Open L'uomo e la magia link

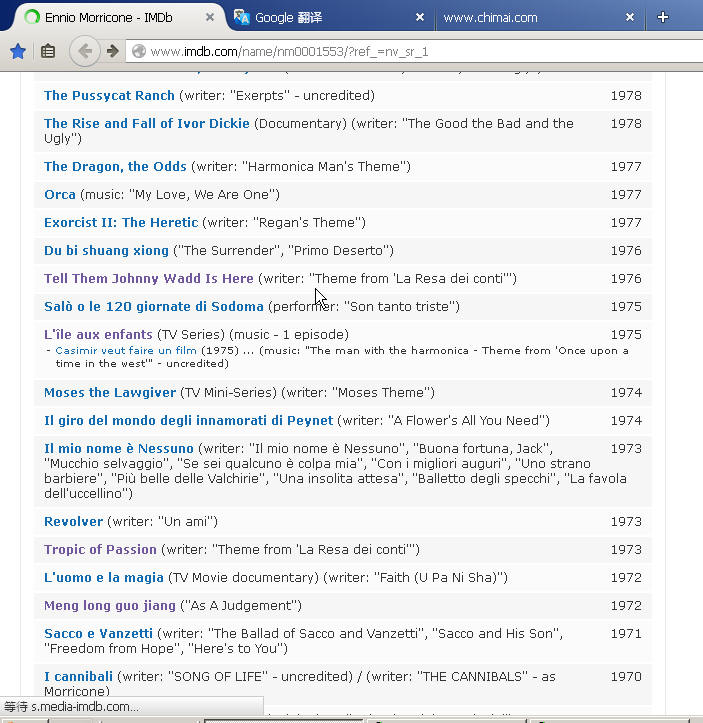pyautogui.click(x=104, y=578)
